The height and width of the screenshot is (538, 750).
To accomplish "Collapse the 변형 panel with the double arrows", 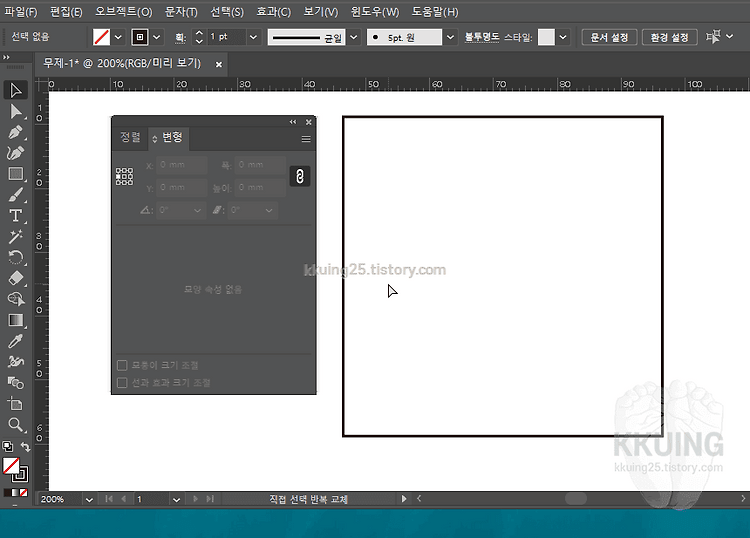I will point(293,122).
